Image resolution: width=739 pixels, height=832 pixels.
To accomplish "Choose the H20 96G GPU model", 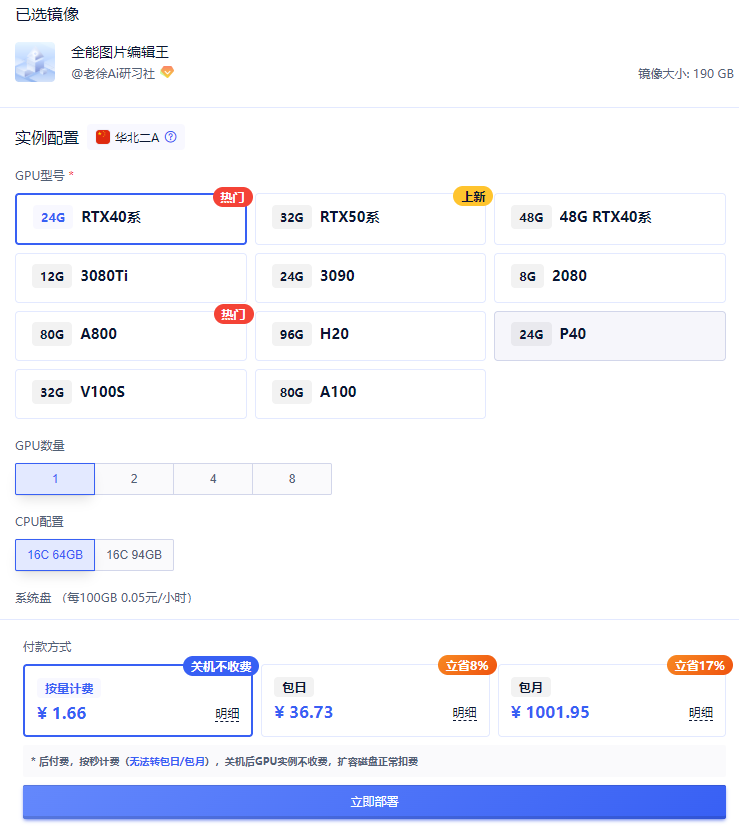I will [370, 335].
